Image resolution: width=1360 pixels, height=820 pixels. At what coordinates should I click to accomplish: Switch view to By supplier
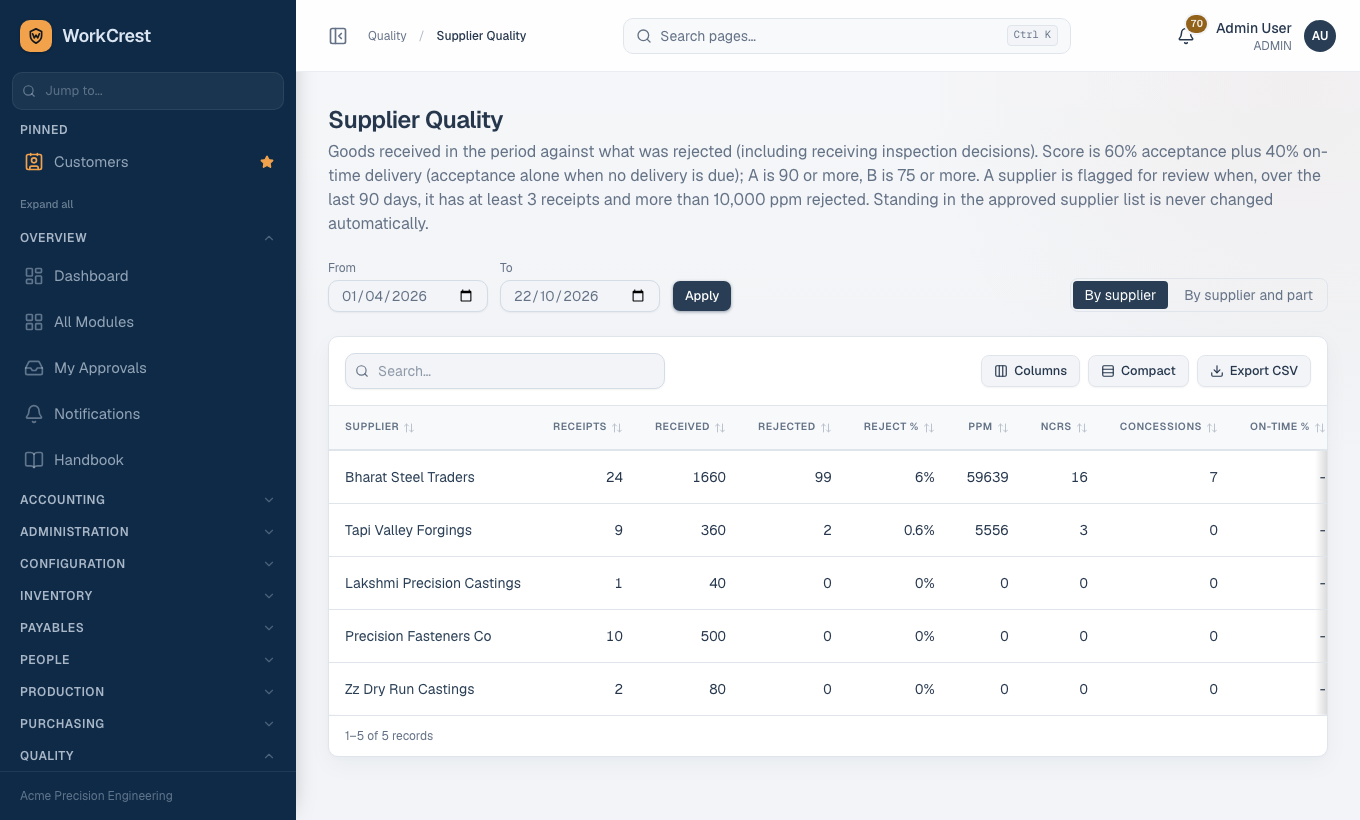click(x=1120, y=295)
